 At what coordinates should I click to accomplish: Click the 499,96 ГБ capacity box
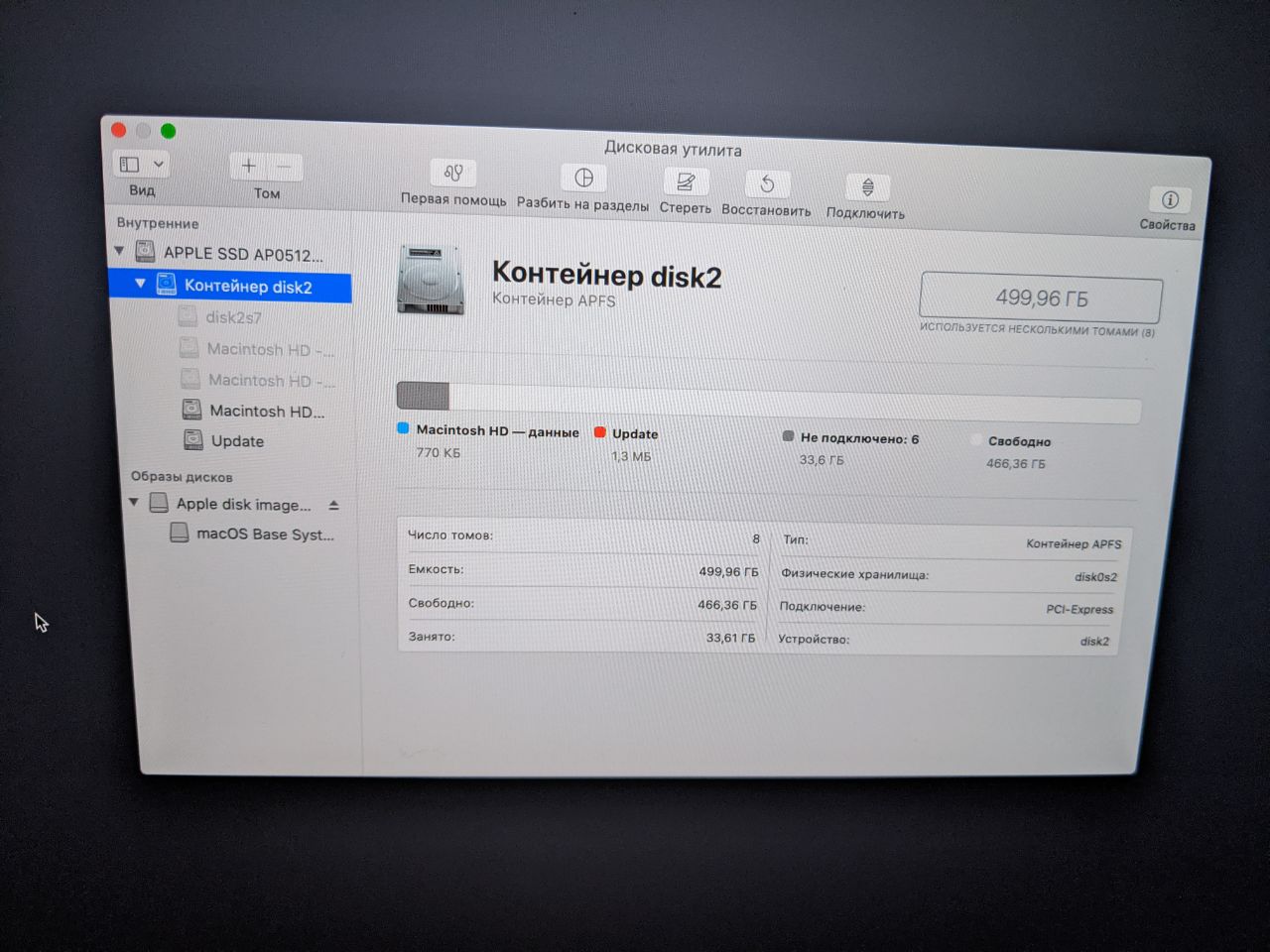(1041, 297)
